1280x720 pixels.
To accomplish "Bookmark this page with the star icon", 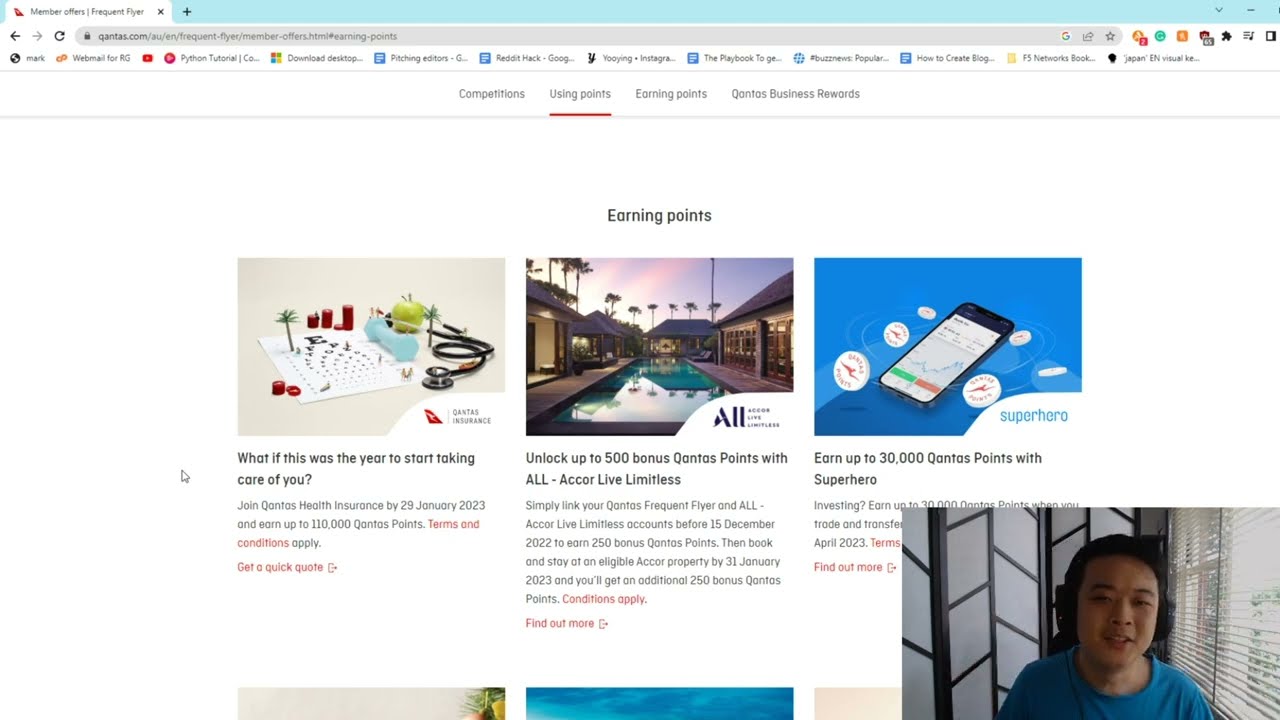I will [x=1110, y=36].
